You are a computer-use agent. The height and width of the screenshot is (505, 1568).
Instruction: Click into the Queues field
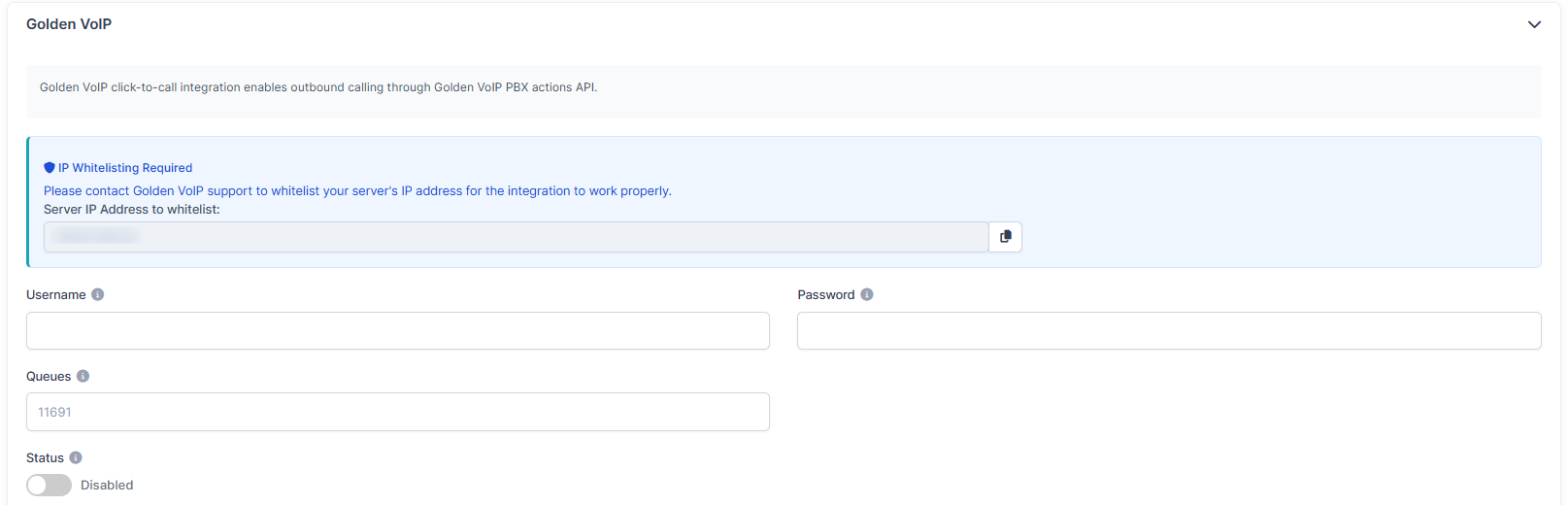click(397, 412)
